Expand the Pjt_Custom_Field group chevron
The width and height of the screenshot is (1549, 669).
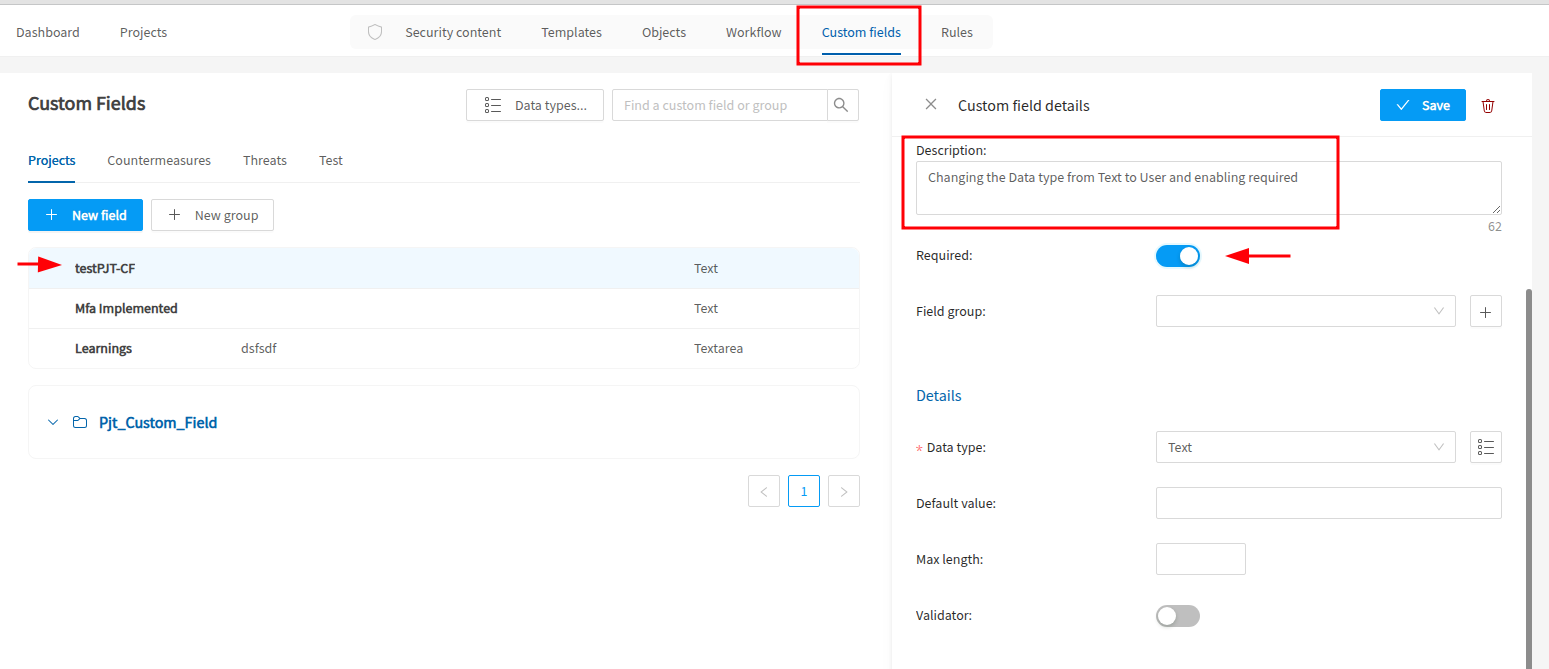click(x=53, y=423)
